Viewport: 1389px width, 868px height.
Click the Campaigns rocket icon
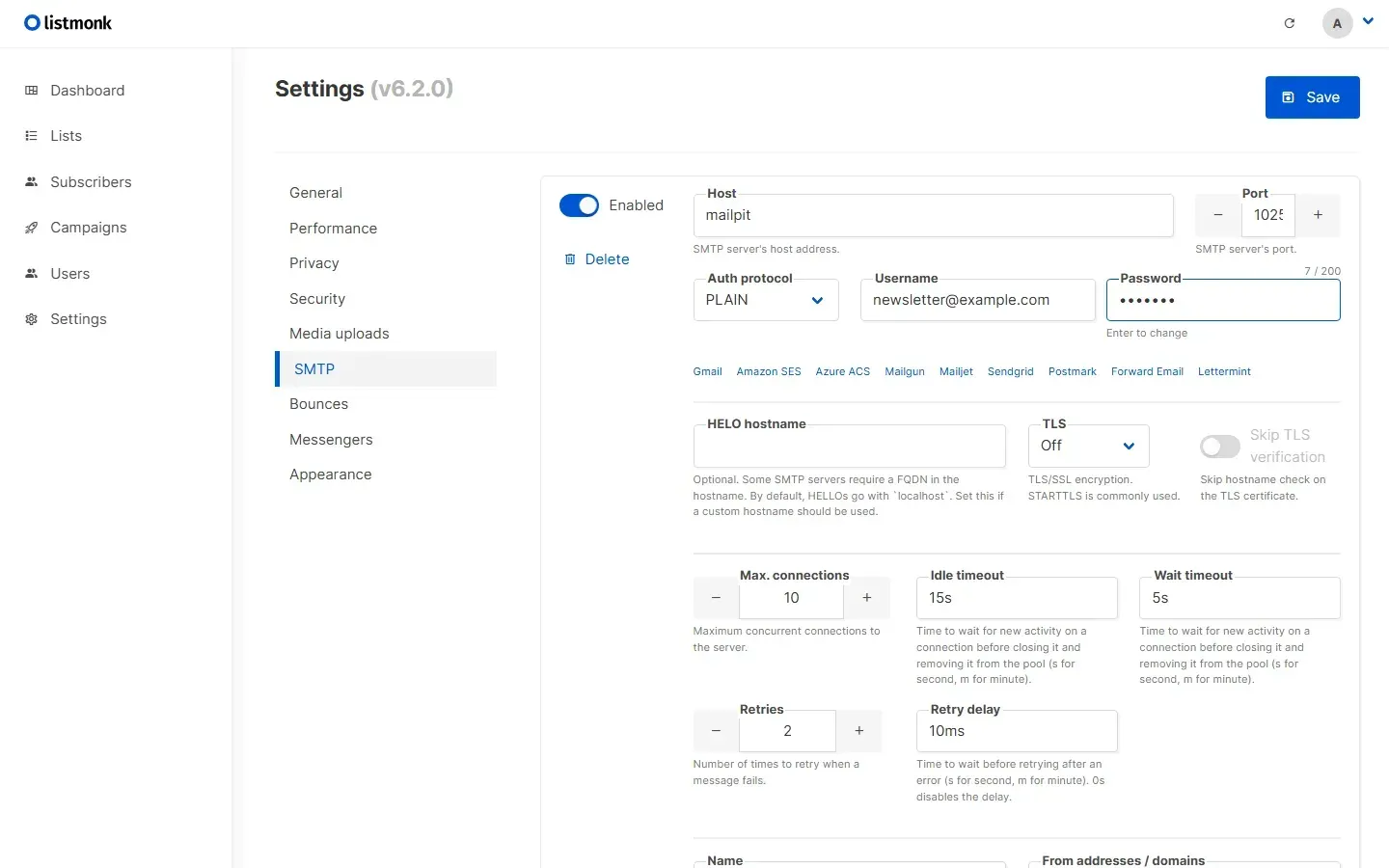31,228
